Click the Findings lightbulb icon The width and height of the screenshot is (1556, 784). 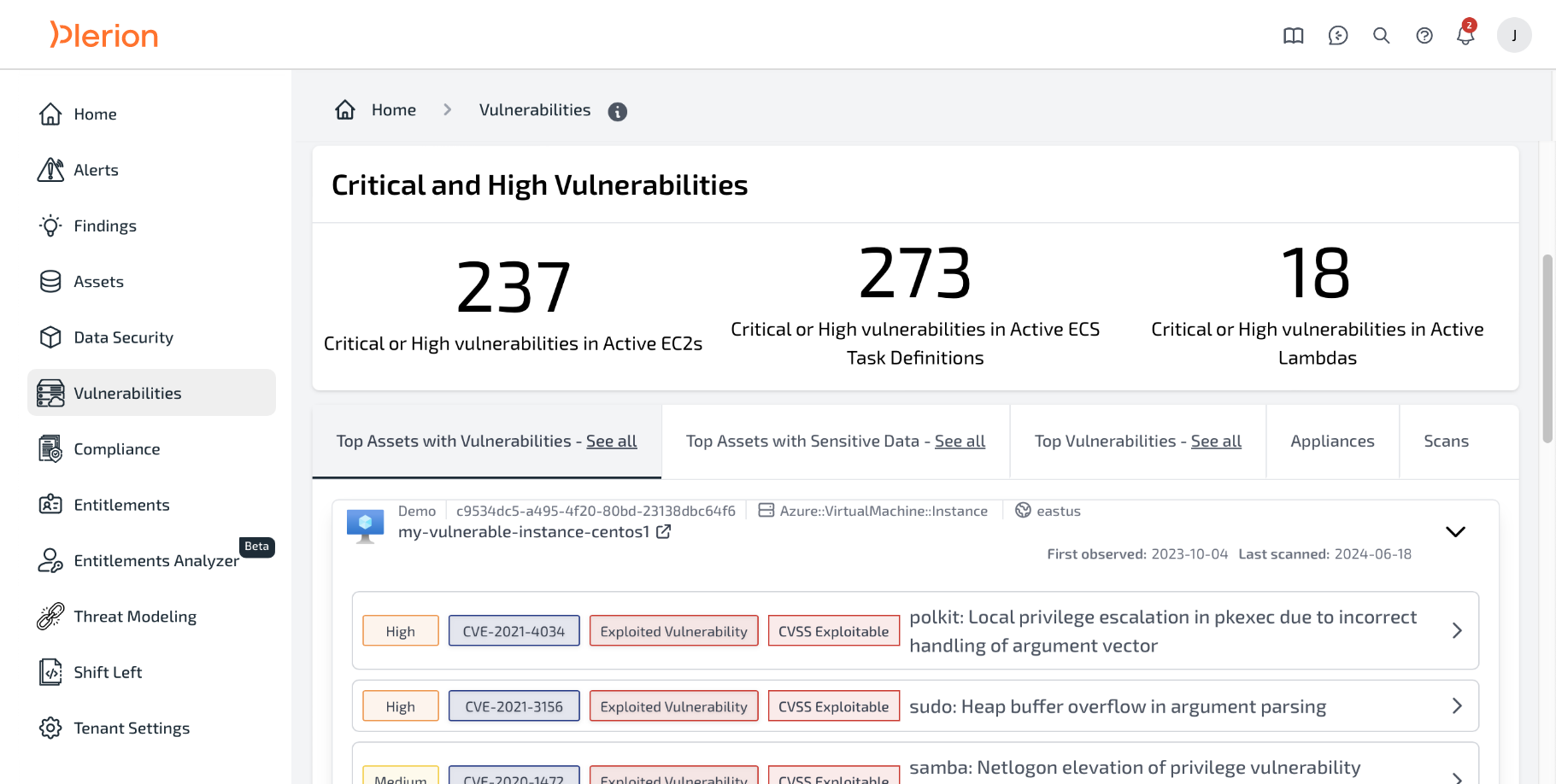pyautogui.click(x=50, y=225)
